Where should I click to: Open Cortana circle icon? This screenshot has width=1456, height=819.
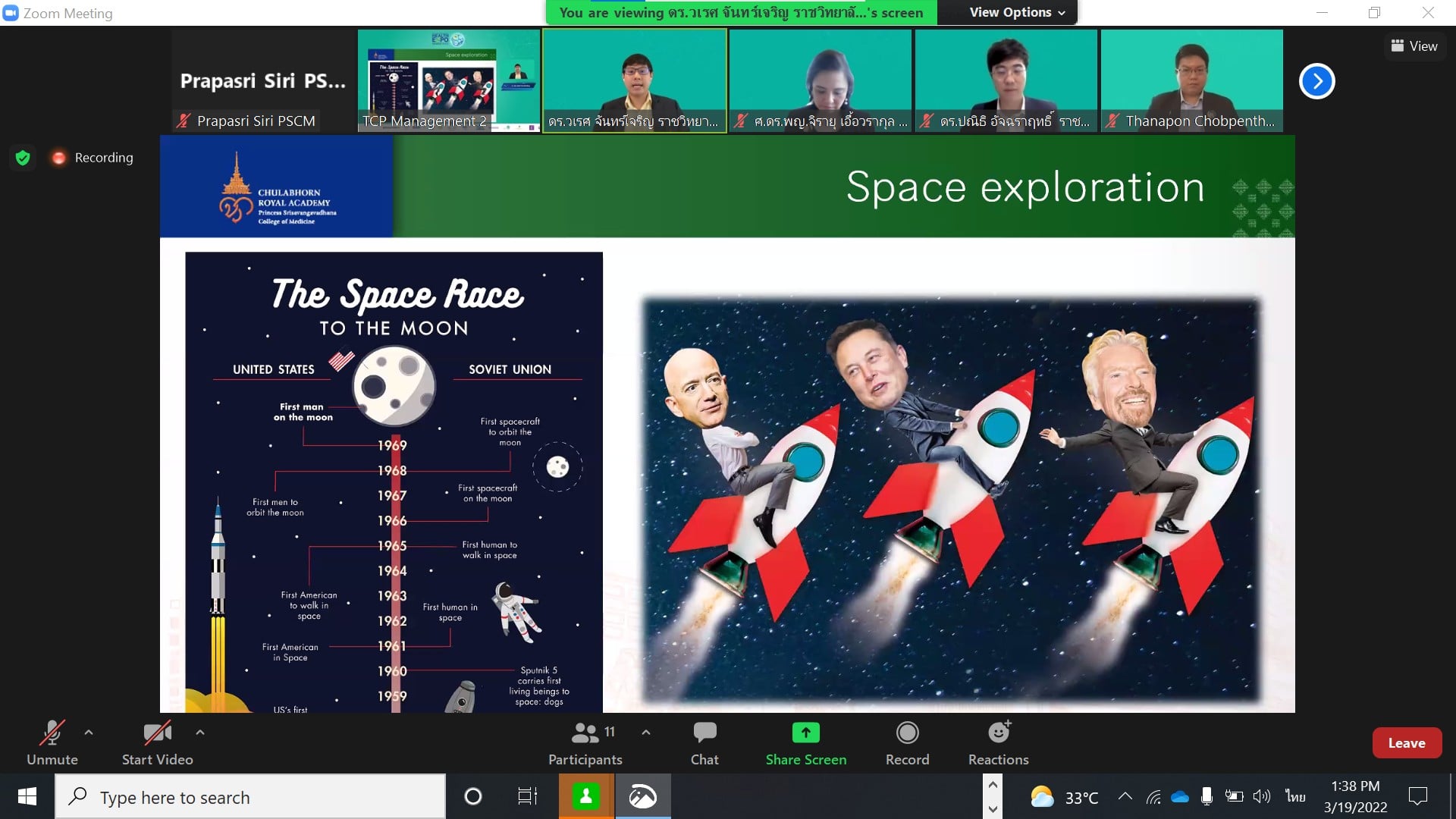coord(473,796)
